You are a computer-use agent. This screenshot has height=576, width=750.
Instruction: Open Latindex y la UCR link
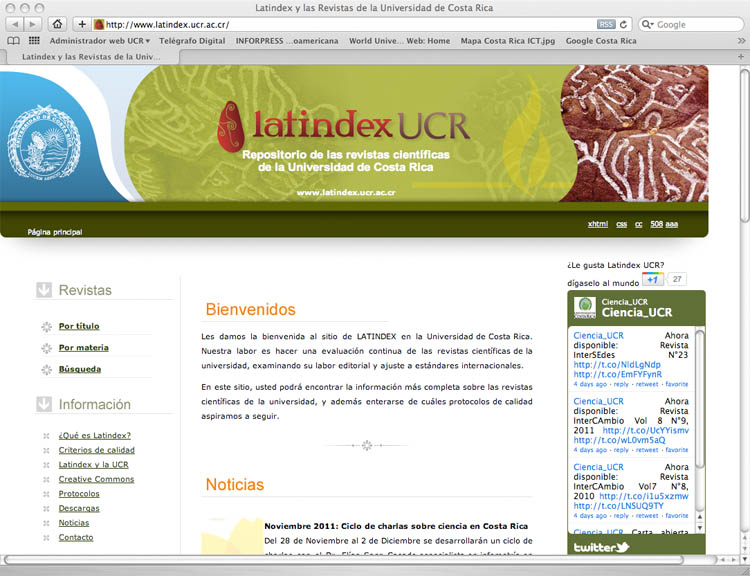[x=93, y=465]
